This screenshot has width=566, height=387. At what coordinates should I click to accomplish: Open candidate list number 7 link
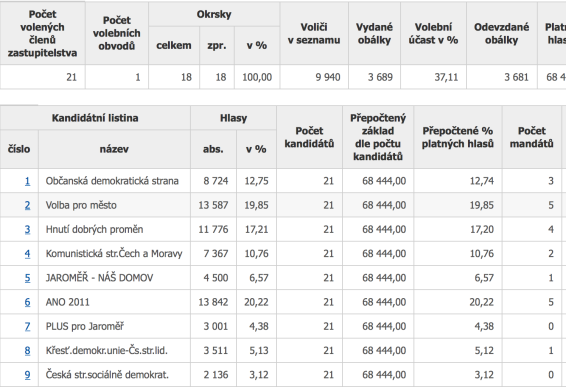click(27, 326)
